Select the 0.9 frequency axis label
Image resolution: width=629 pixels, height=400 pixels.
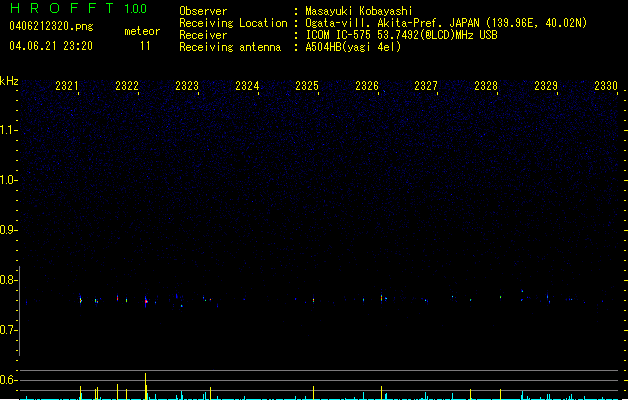point(8,230)
